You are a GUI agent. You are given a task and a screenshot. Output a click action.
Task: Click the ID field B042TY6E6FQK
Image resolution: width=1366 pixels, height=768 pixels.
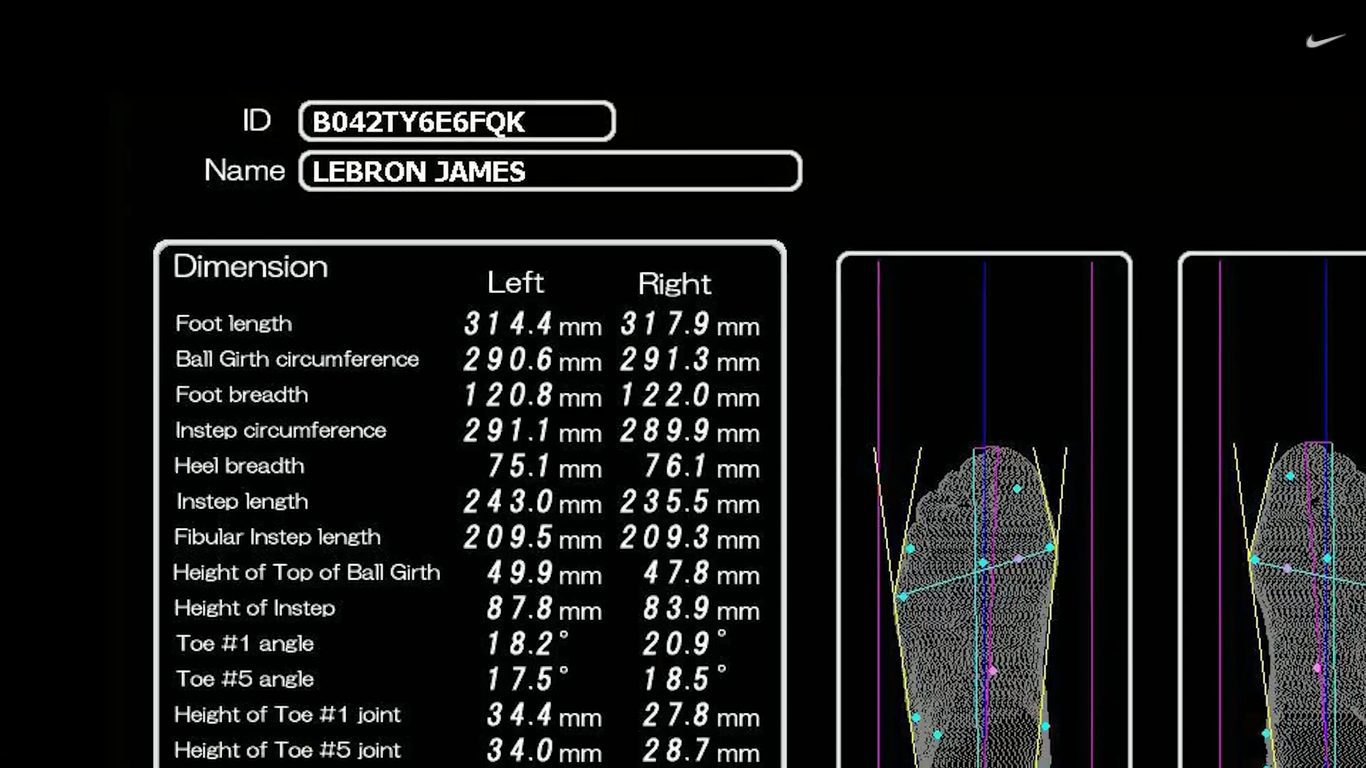[457, 122]
